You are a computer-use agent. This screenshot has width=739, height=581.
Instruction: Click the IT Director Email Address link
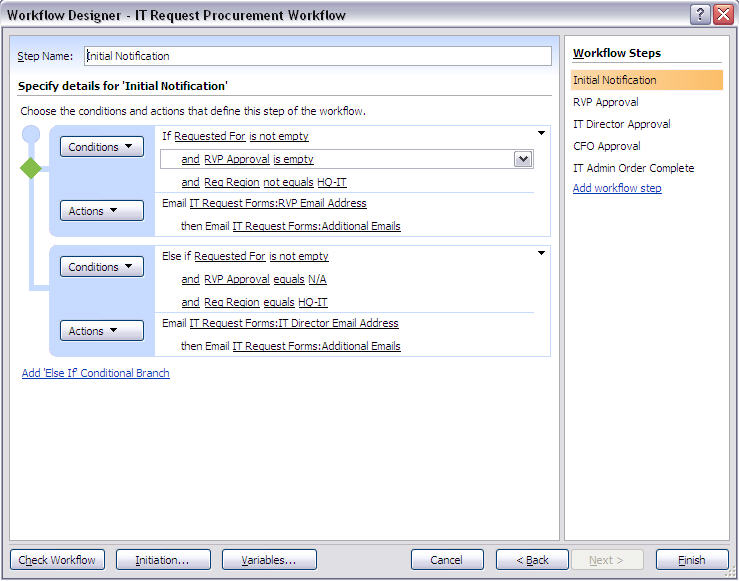coord(294,323)
